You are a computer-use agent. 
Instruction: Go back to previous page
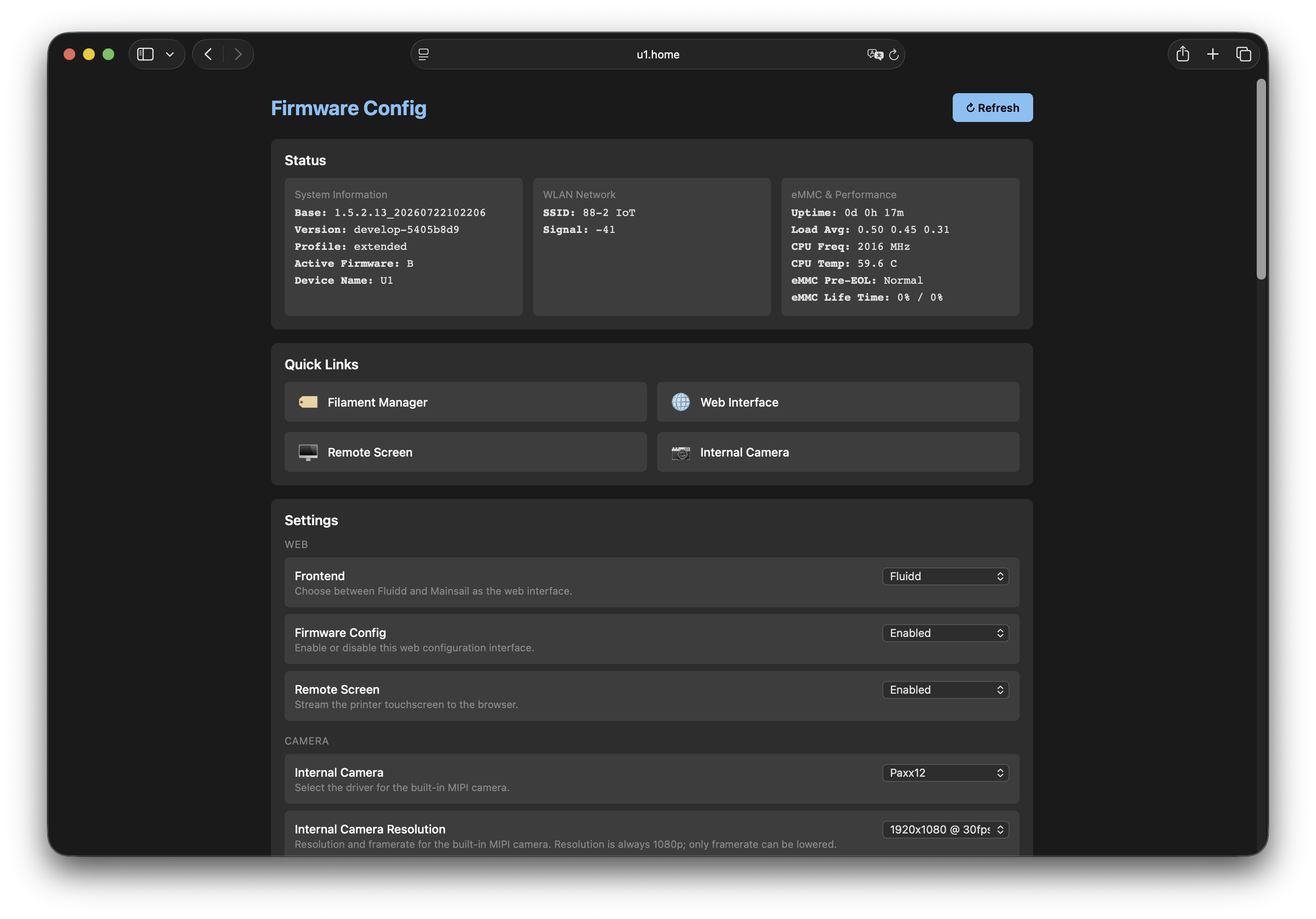coord(208,55)
